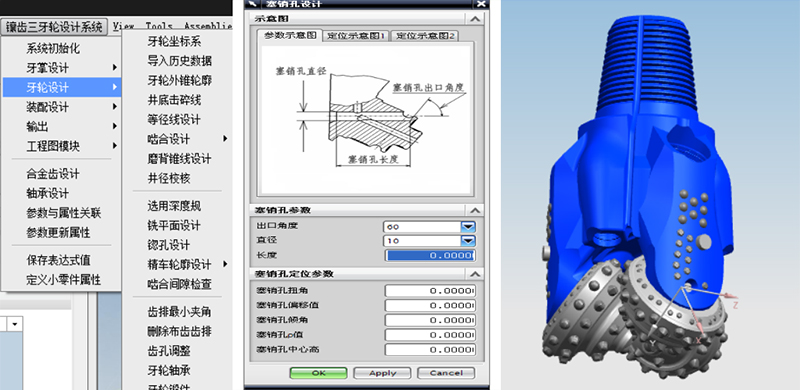Open the 镶齿三牙轮设计系统 menu

point(54,27)
